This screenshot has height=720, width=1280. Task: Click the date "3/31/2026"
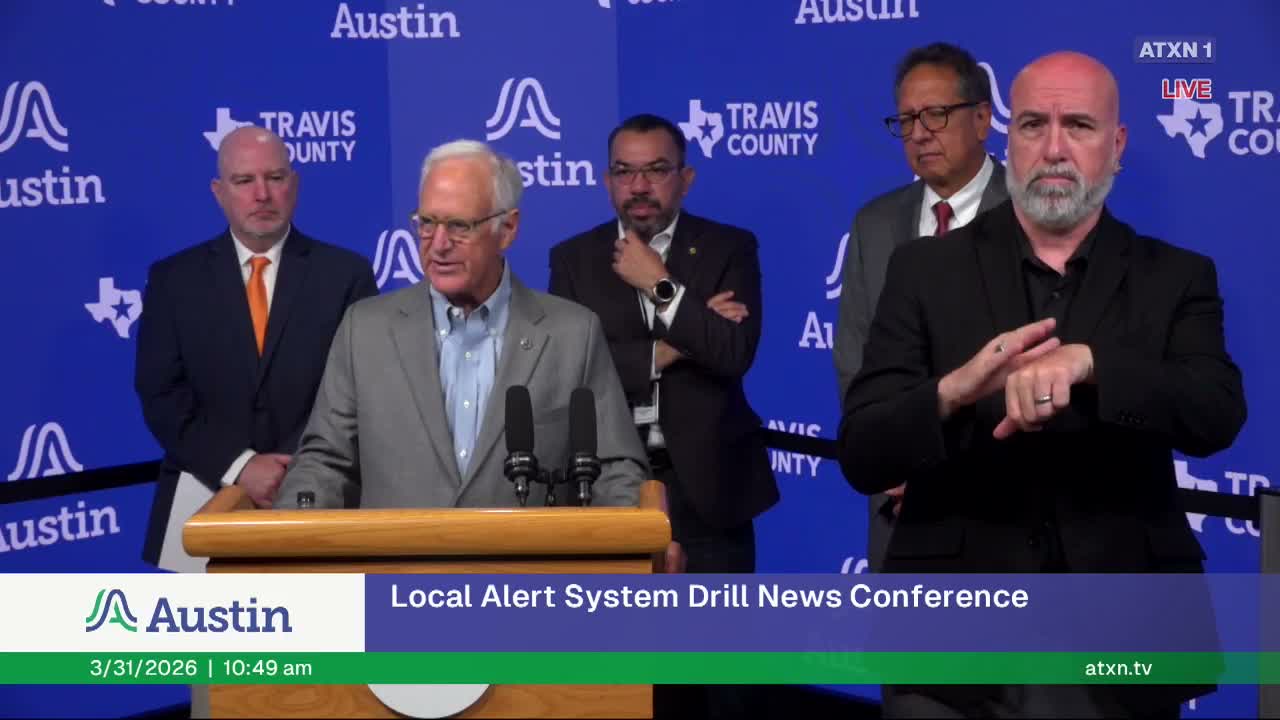point(144,668)
